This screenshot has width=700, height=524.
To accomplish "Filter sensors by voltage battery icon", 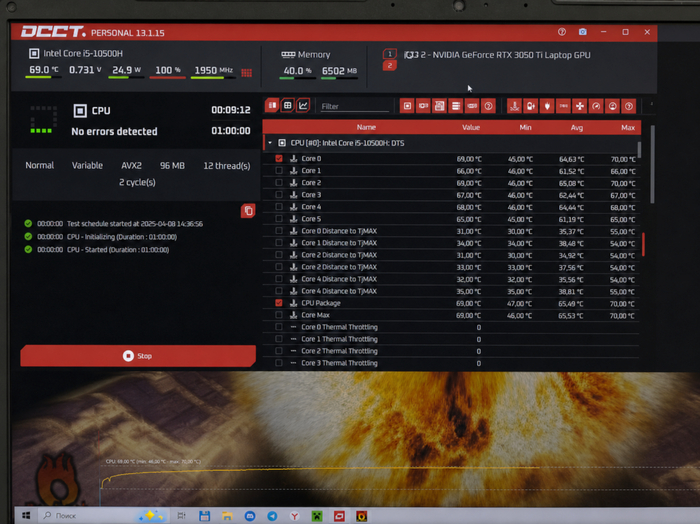I will click(x=531, y=106).
